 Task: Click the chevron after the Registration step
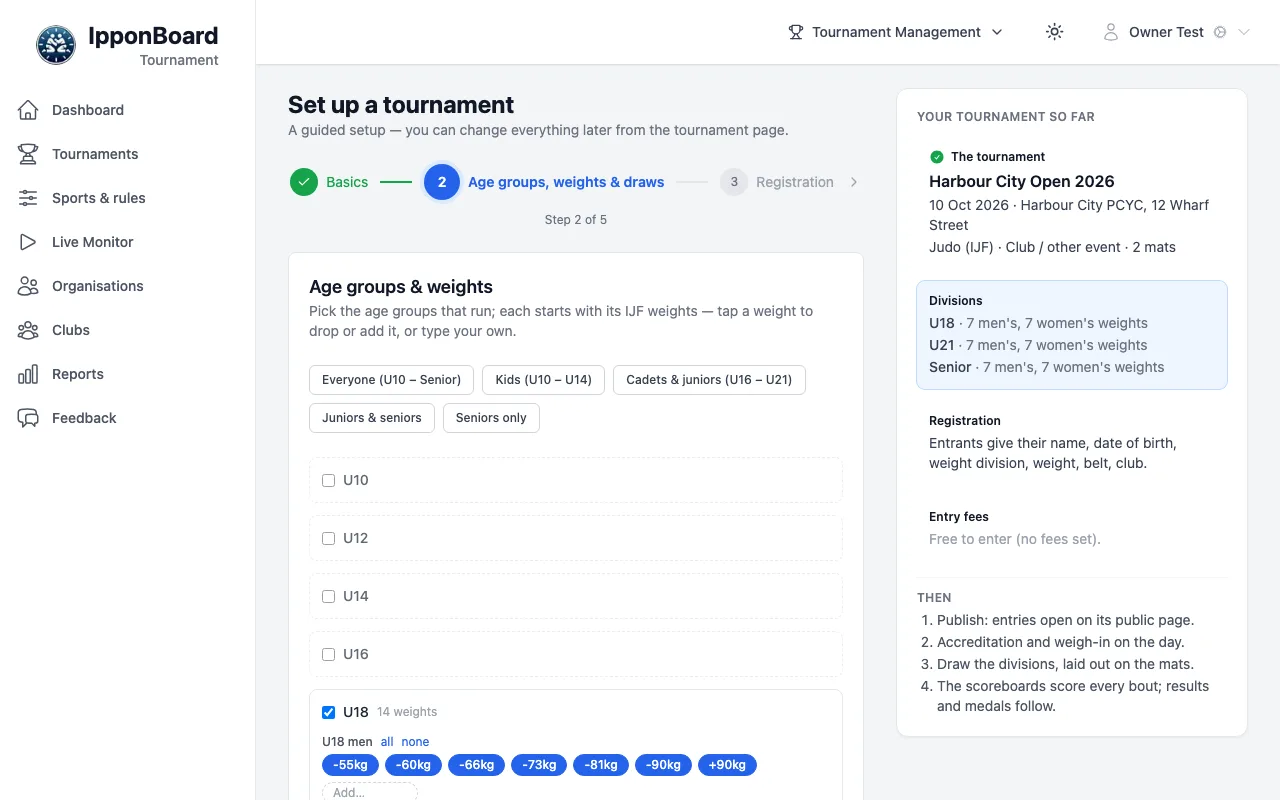coord(853,182)
